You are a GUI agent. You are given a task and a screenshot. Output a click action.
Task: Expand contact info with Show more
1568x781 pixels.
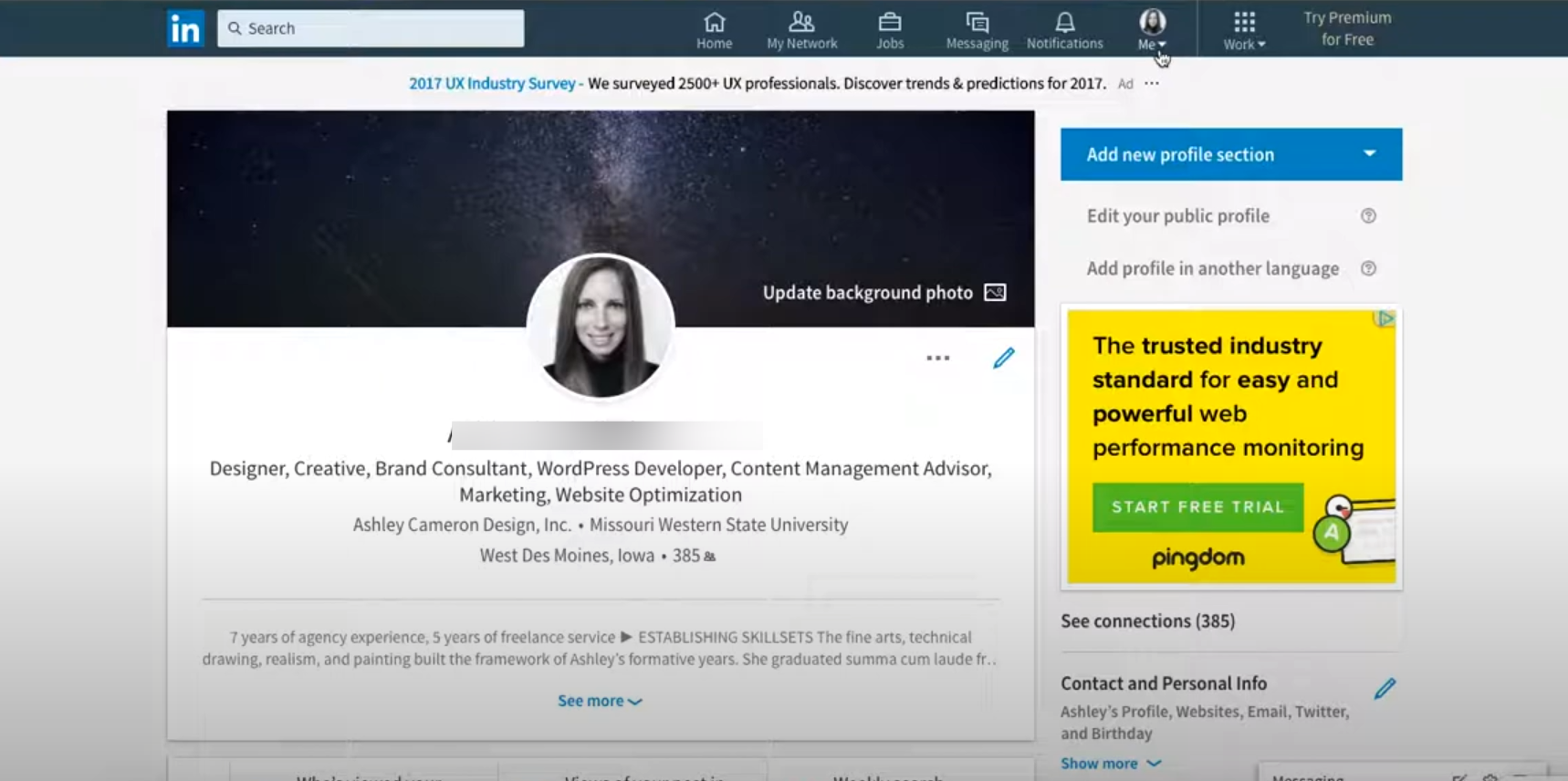(1111, 764)
